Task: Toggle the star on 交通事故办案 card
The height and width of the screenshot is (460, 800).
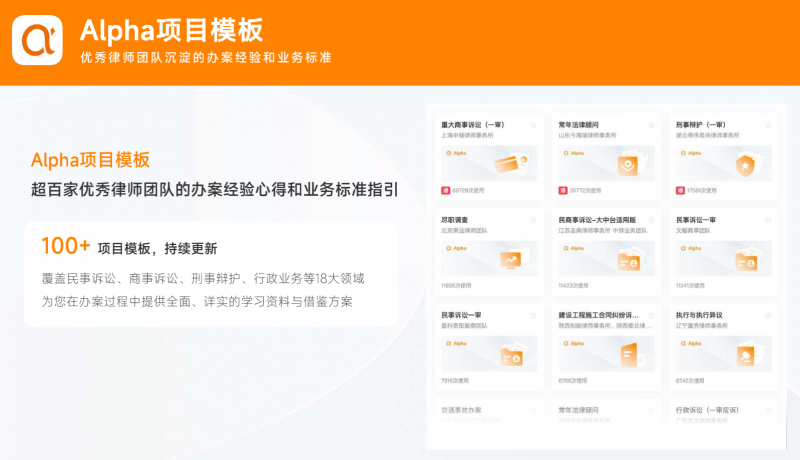Action: coord(534,410)
